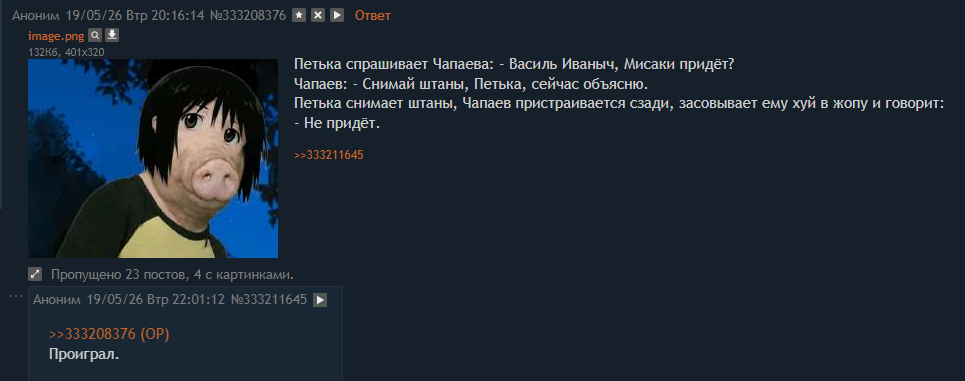Click OP post number №333208376

coord(248,16)
